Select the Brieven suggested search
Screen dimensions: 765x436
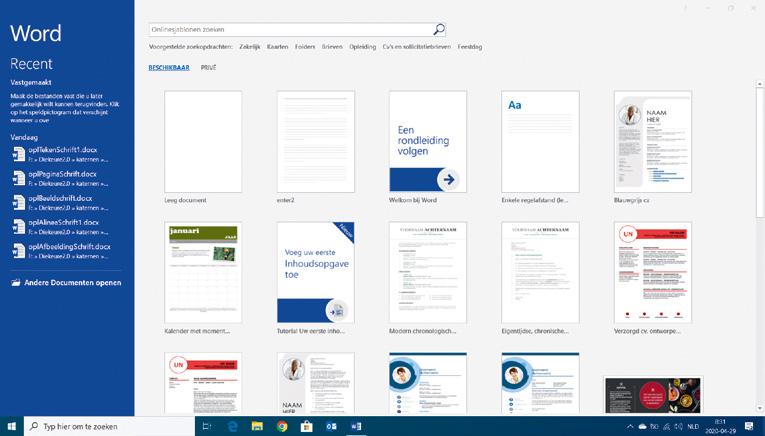(x=332, y=47)
